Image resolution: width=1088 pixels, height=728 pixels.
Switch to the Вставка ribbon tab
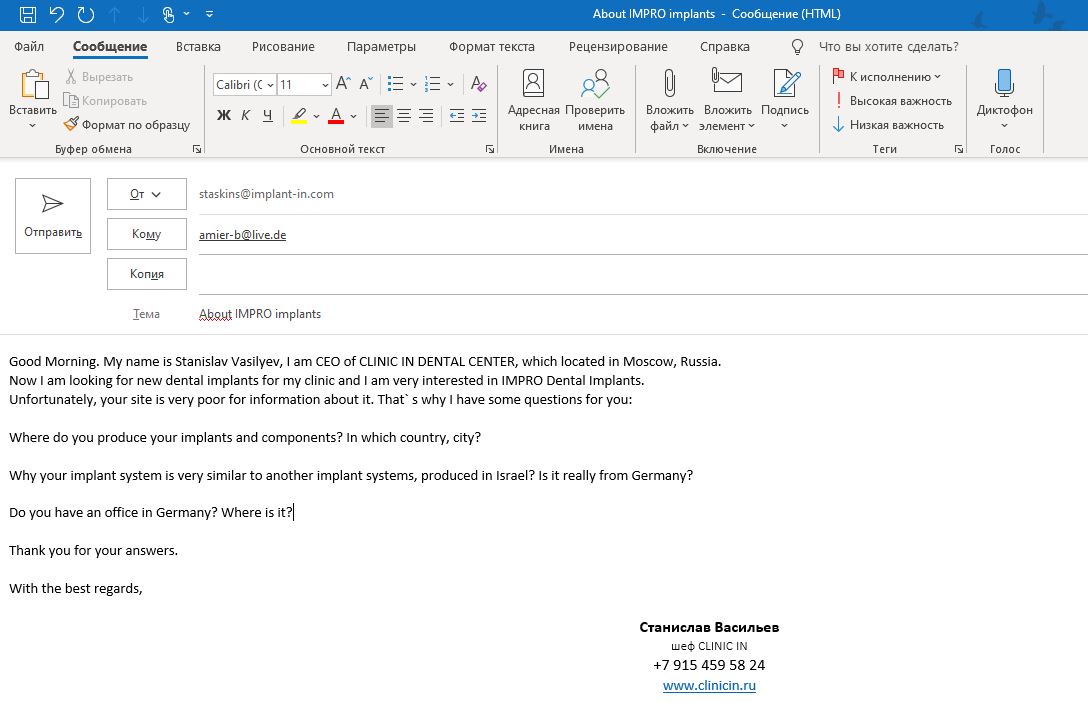pyautogui.click(x=198, y=46)
